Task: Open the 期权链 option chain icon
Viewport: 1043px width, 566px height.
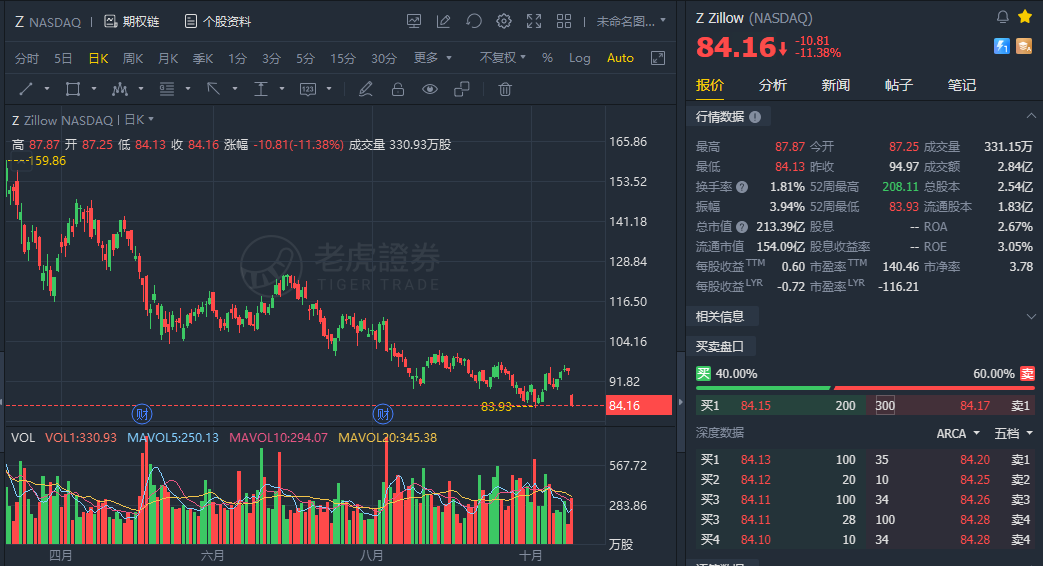Action: (110, 22)
